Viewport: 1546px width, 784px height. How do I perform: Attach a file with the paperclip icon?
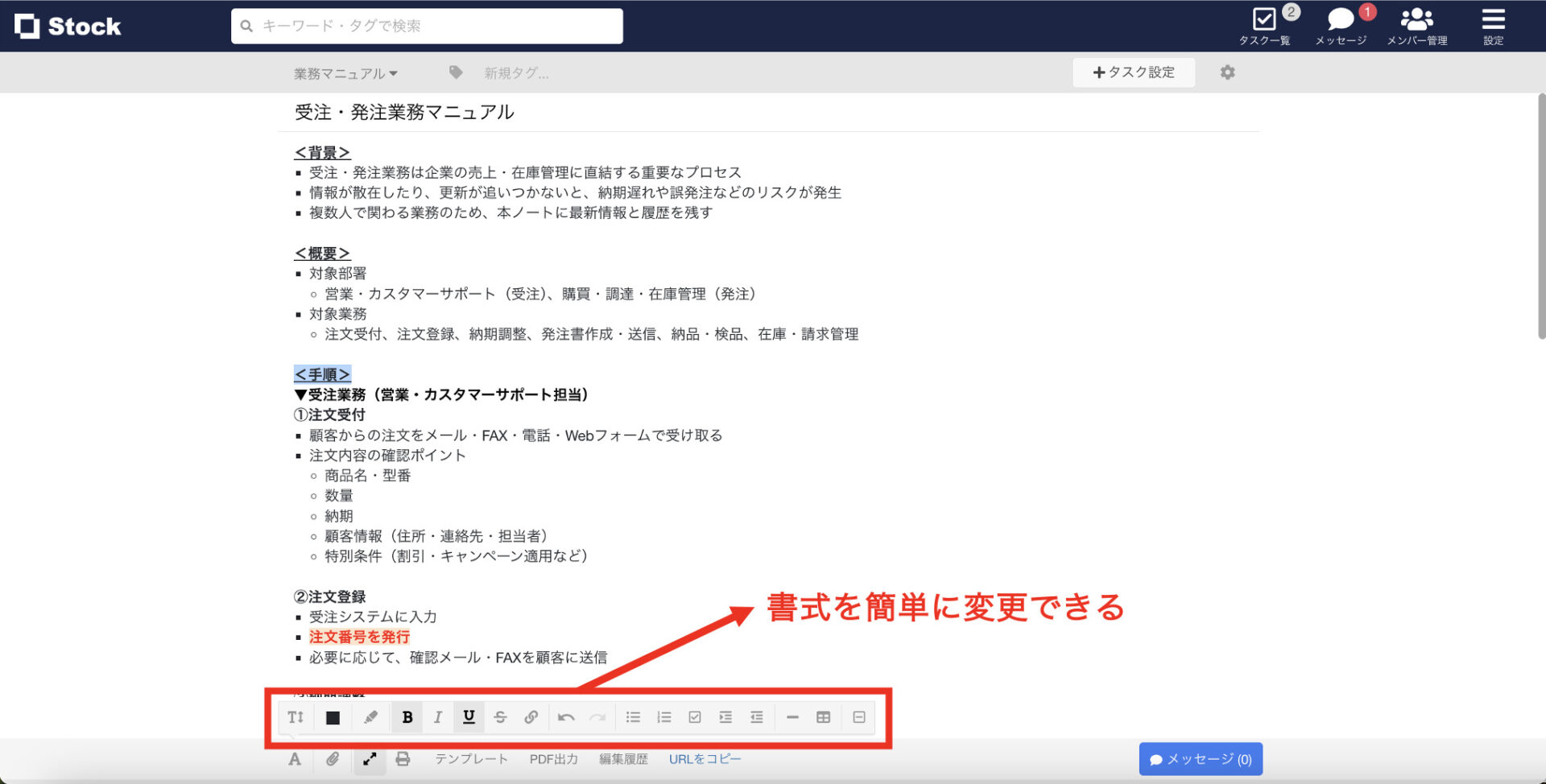click(x=332, y=757)
